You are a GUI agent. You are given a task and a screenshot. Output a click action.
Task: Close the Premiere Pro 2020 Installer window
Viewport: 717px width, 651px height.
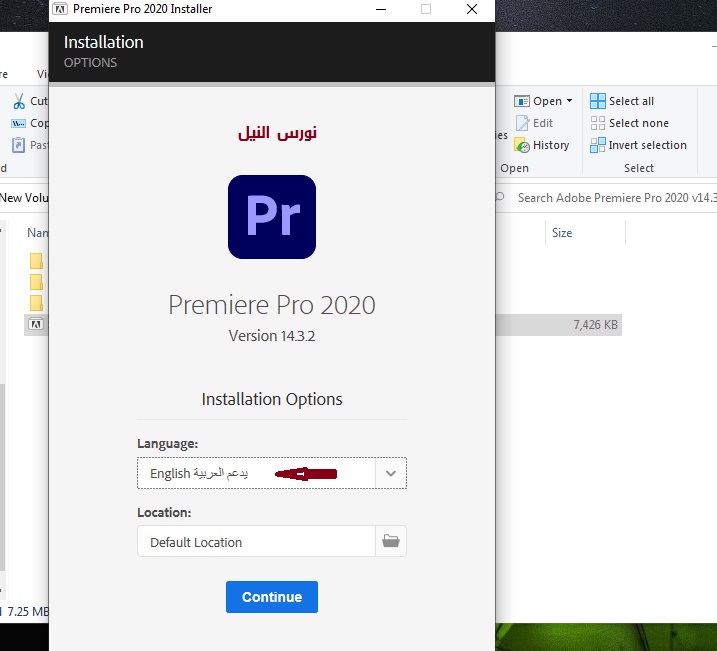point(472,9)
